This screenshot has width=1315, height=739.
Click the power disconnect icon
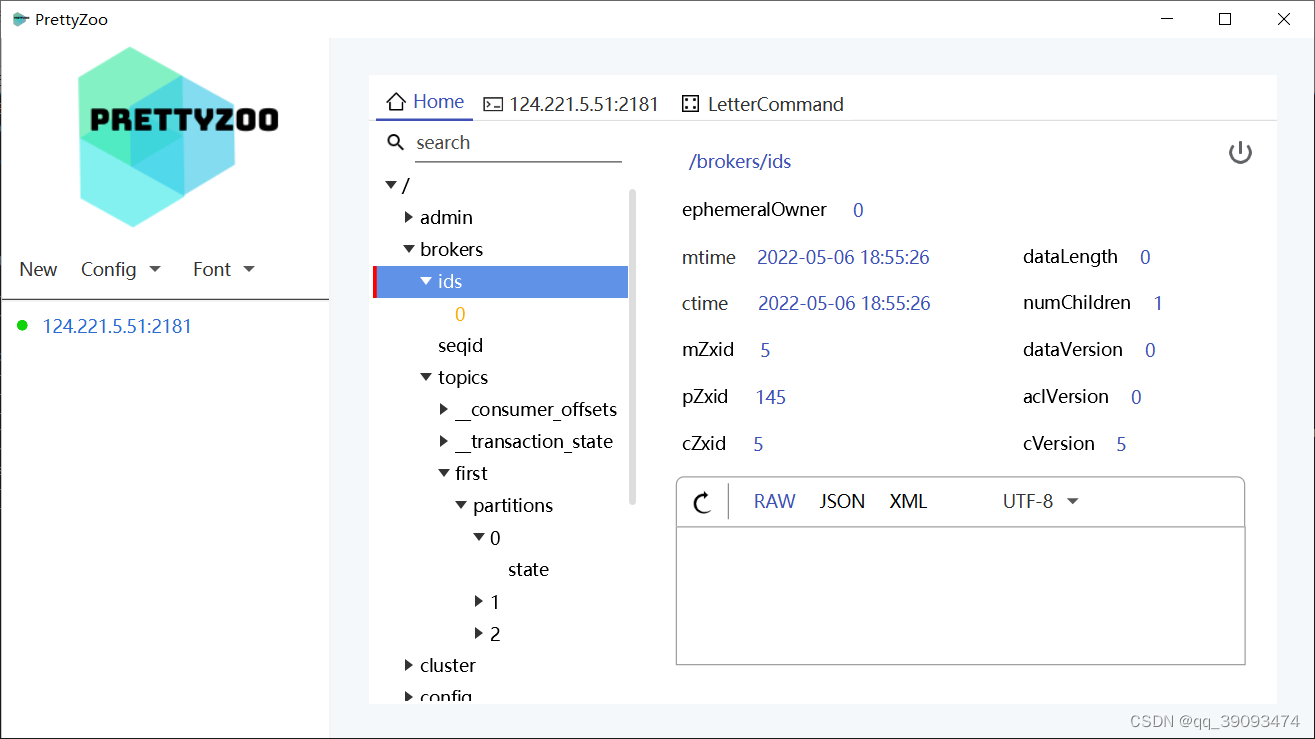[1240, 153]
